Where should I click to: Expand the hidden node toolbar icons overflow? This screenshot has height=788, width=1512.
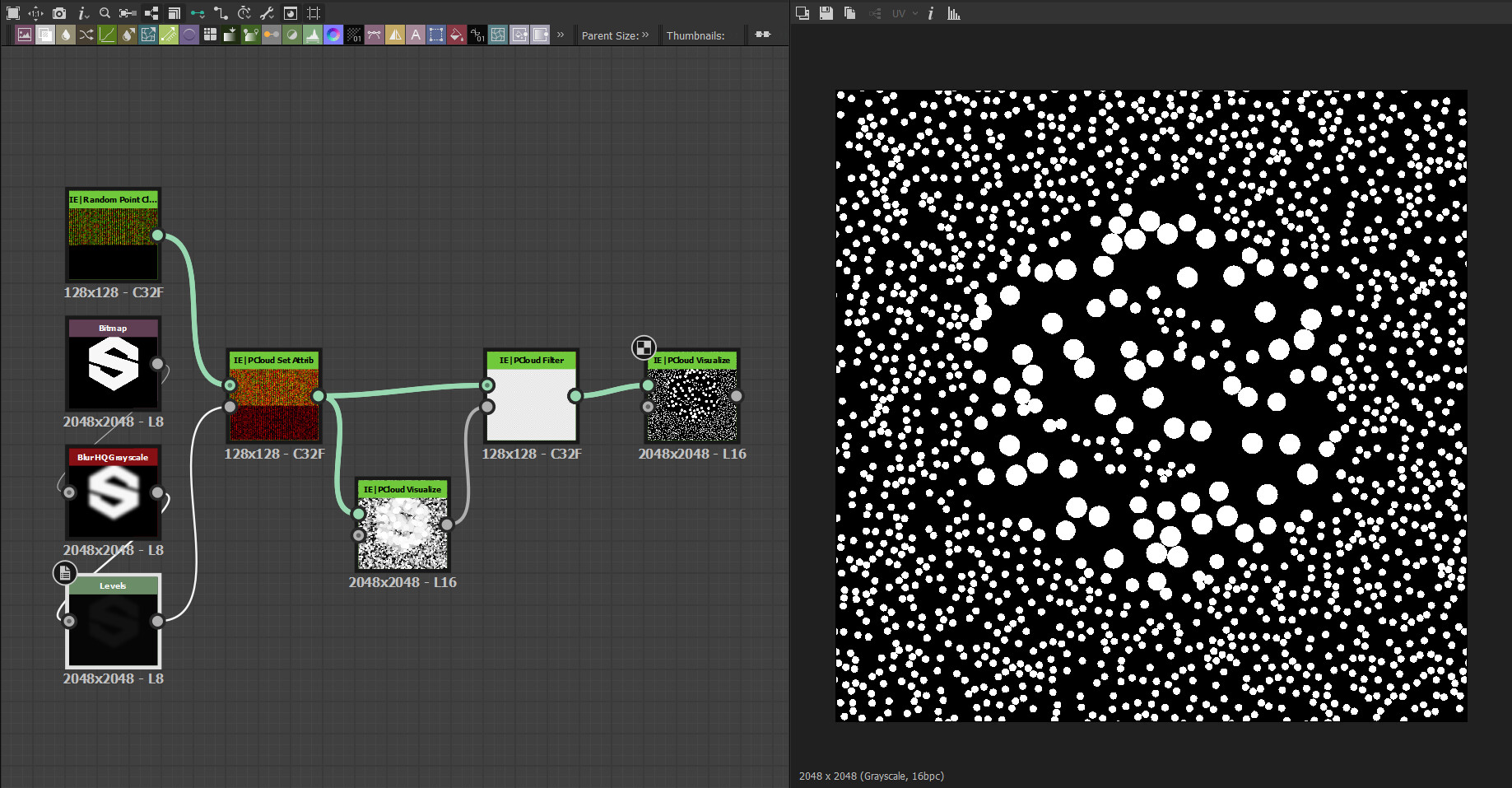click(561, 35)
